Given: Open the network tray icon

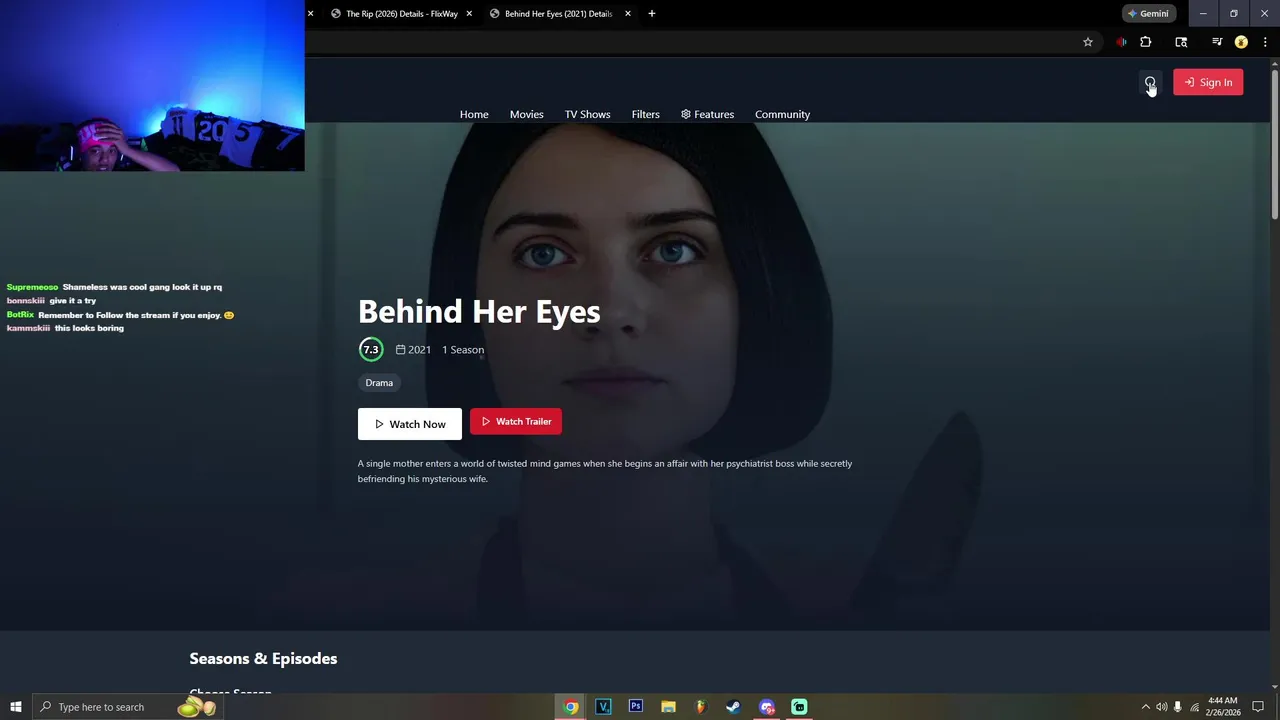Looking at the screenshot, I should [x=1194, y=707].
